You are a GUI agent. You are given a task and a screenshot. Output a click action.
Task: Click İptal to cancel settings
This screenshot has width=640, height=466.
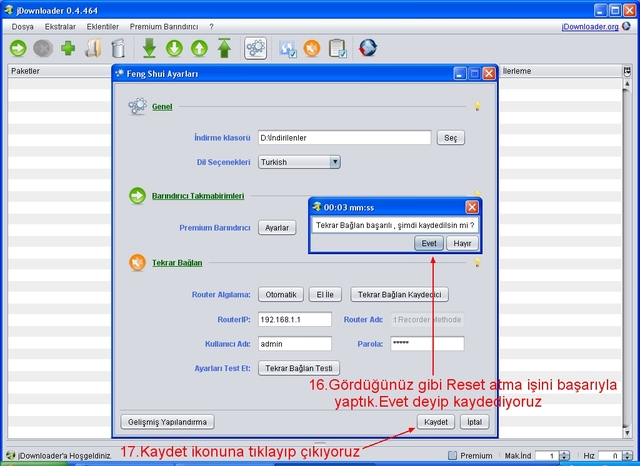pyautogui.click(x=474, y=422)
